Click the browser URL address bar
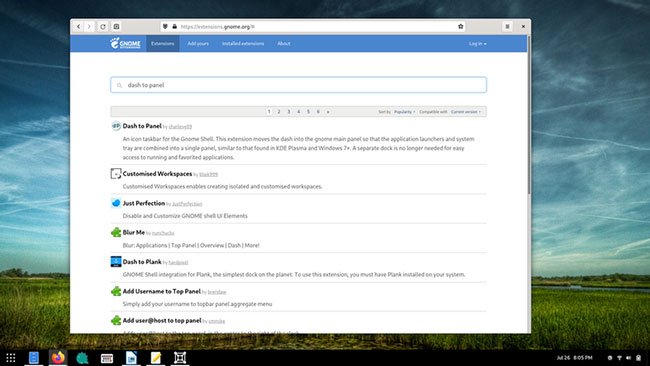Viewport: 650px width, 366px height. coord(313,27)
